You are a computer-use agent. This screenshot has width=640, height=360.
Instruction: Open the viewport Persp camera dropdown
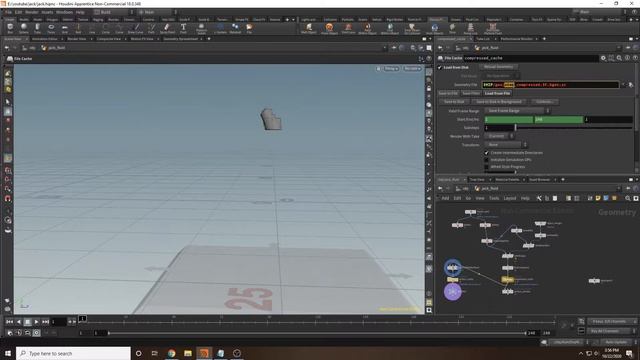(391, 69)
